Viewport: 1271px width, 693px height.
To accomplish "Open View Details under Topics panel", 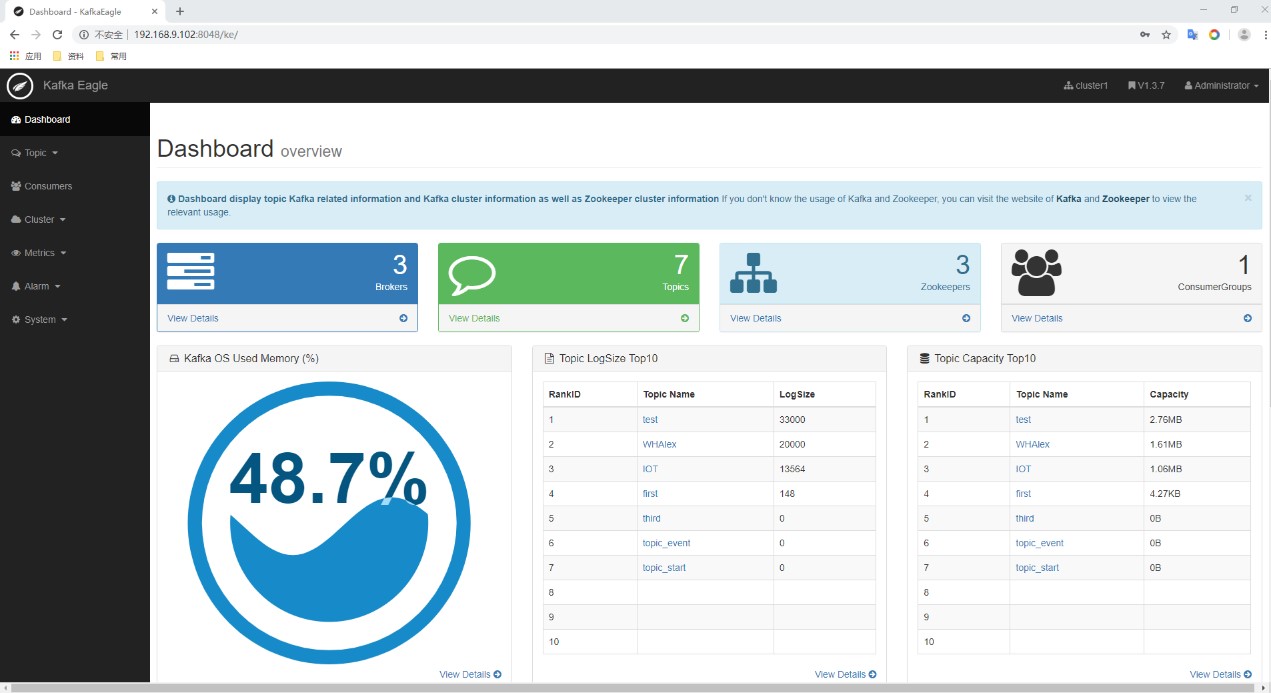I will pos(474,318).
